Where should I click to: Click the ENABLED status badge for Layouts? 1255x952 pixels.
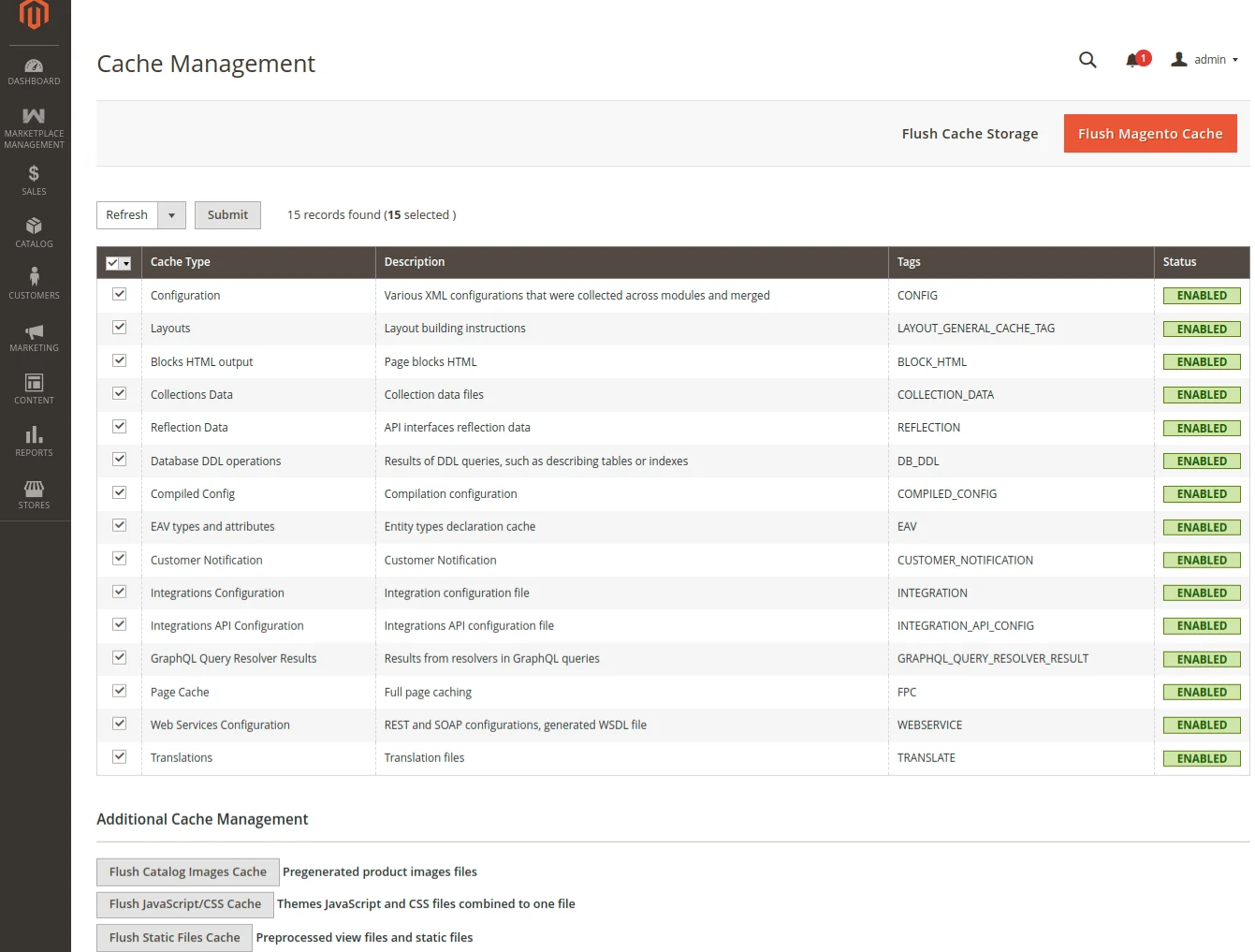[1201, 329]
